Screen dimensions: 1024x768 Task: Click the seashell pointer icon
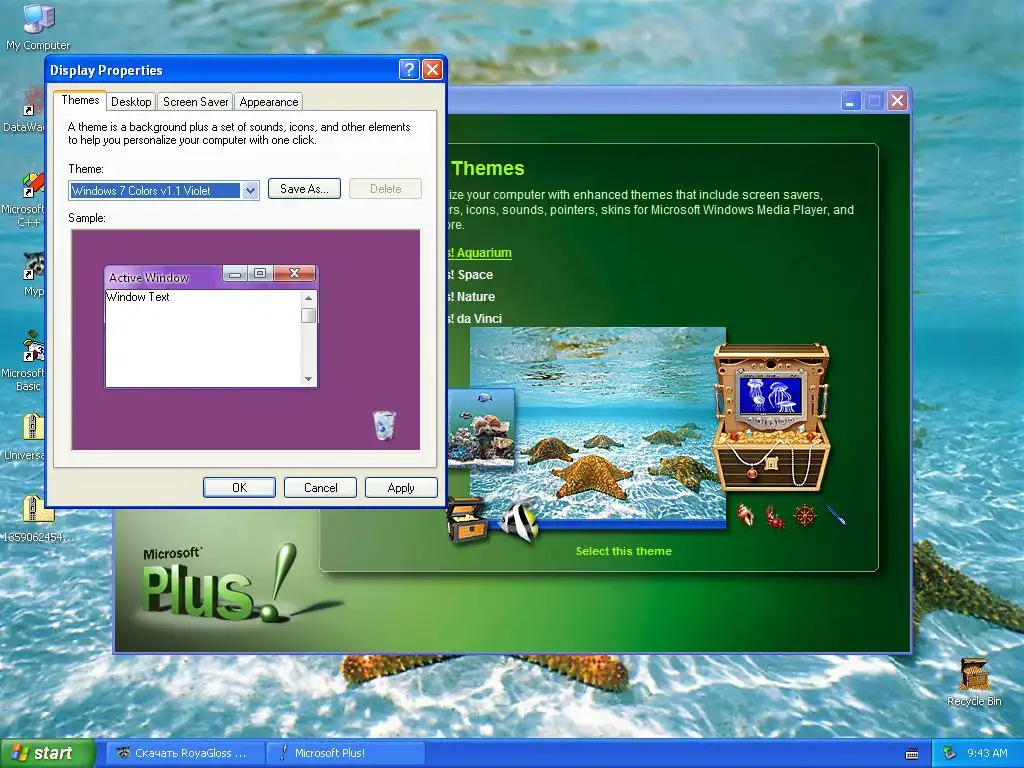coord(746,515)
